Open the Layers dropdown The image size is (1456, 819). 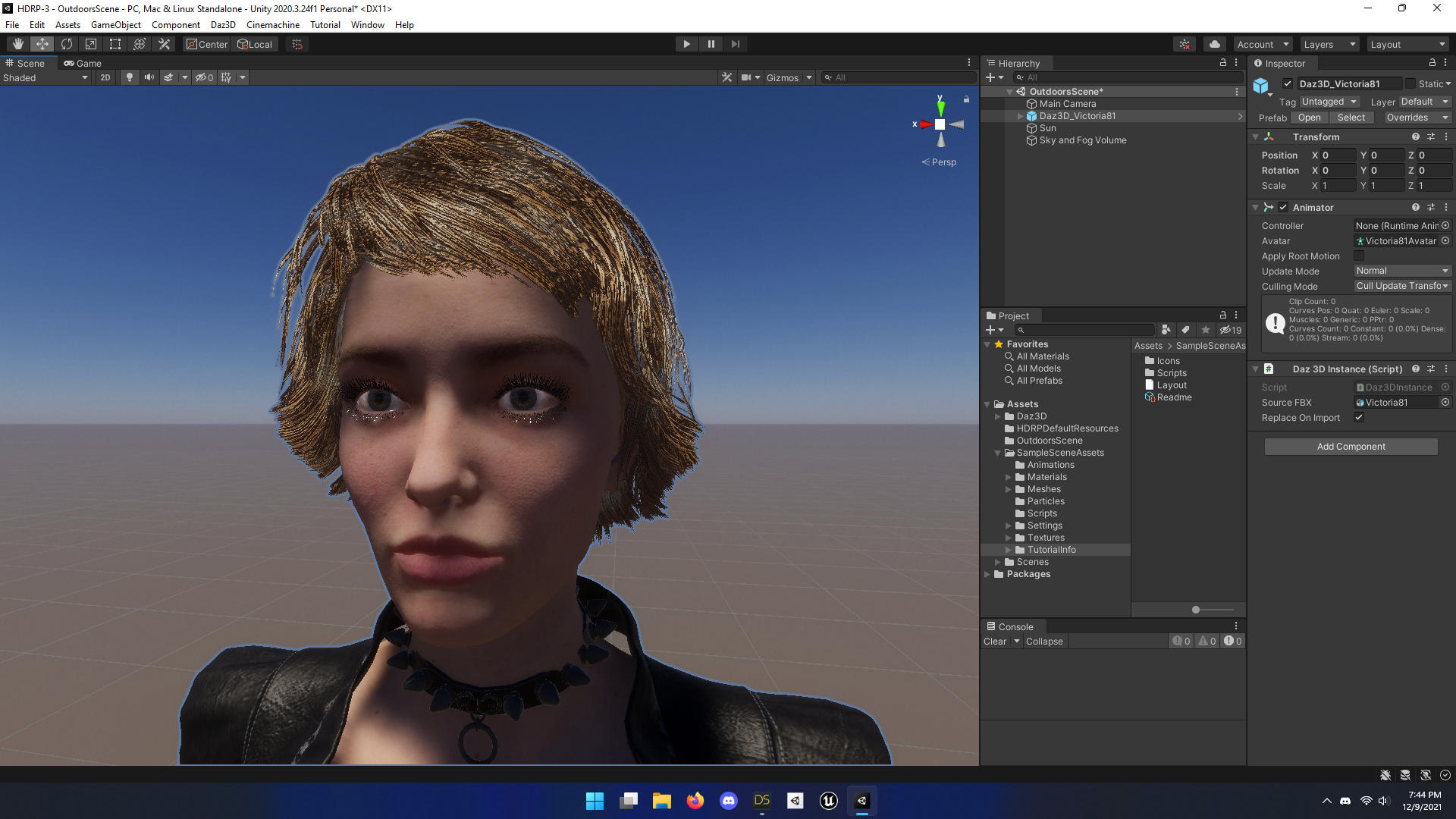[1329, 45]
